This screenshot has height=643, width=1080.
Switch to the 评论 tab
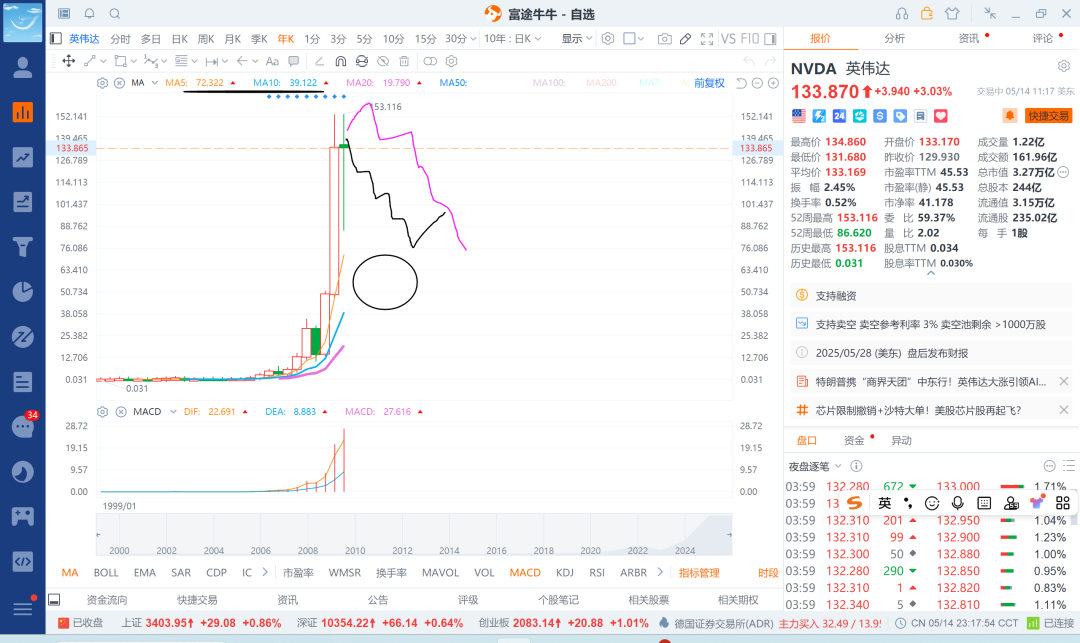pos(1042,39)
